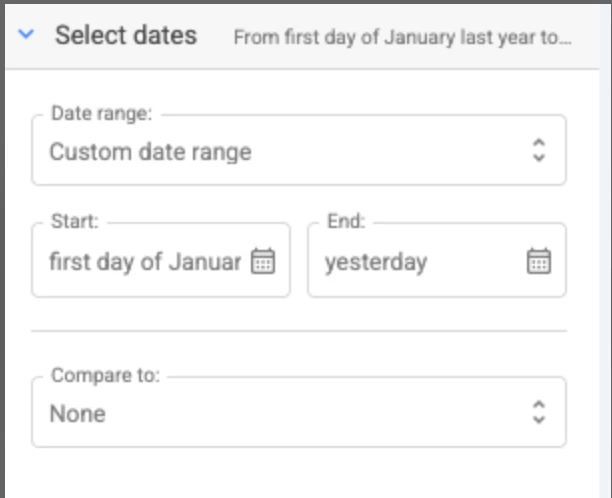Focus the Start date input field

145,262
